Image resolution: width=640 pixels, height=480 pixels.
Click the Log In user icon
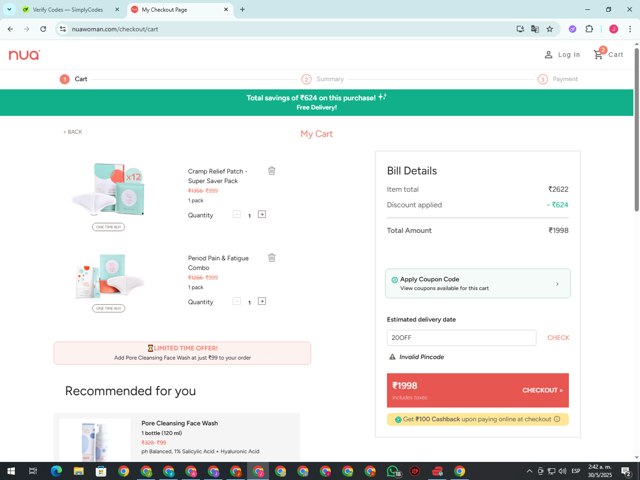click(x=549, y=55)
